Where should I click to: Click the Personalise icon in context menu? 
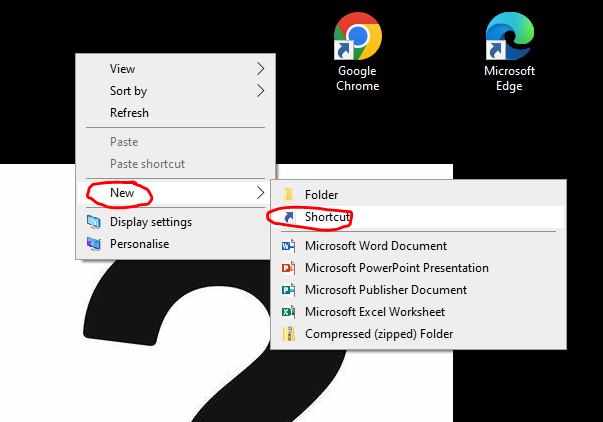point(93,244)
